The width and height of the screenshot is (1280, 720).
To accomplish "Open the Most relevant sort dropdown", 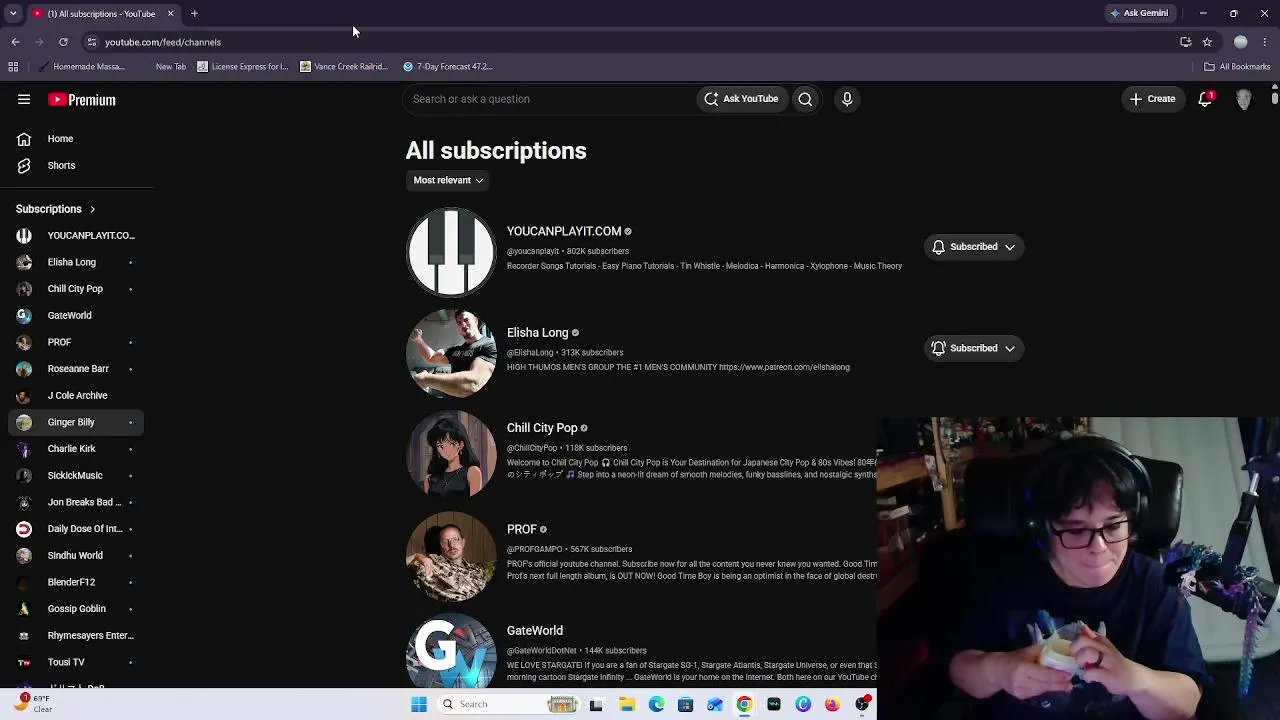I will [x=449, y=181].
